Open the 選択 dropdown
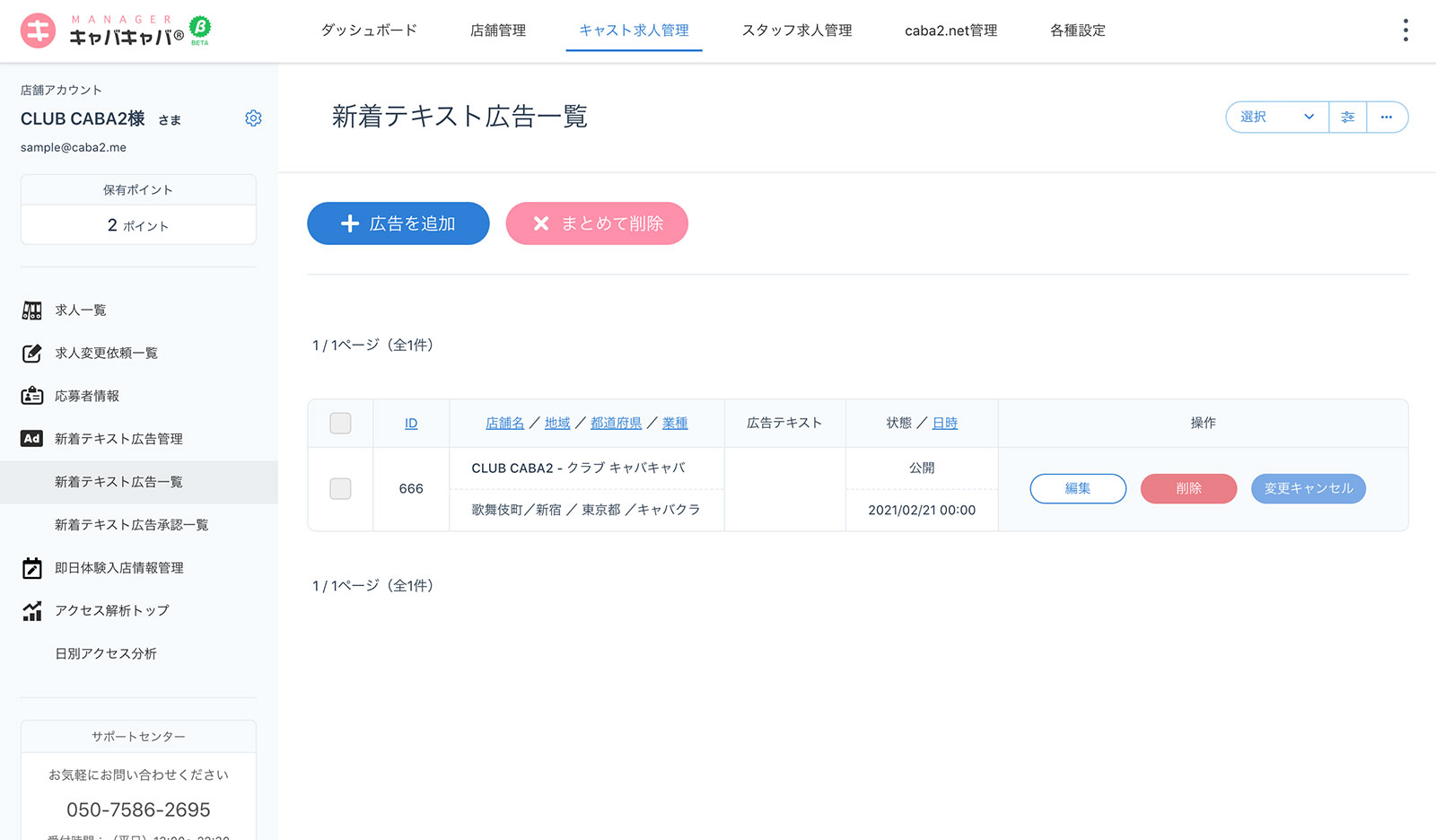 [x=1276, y=117]
